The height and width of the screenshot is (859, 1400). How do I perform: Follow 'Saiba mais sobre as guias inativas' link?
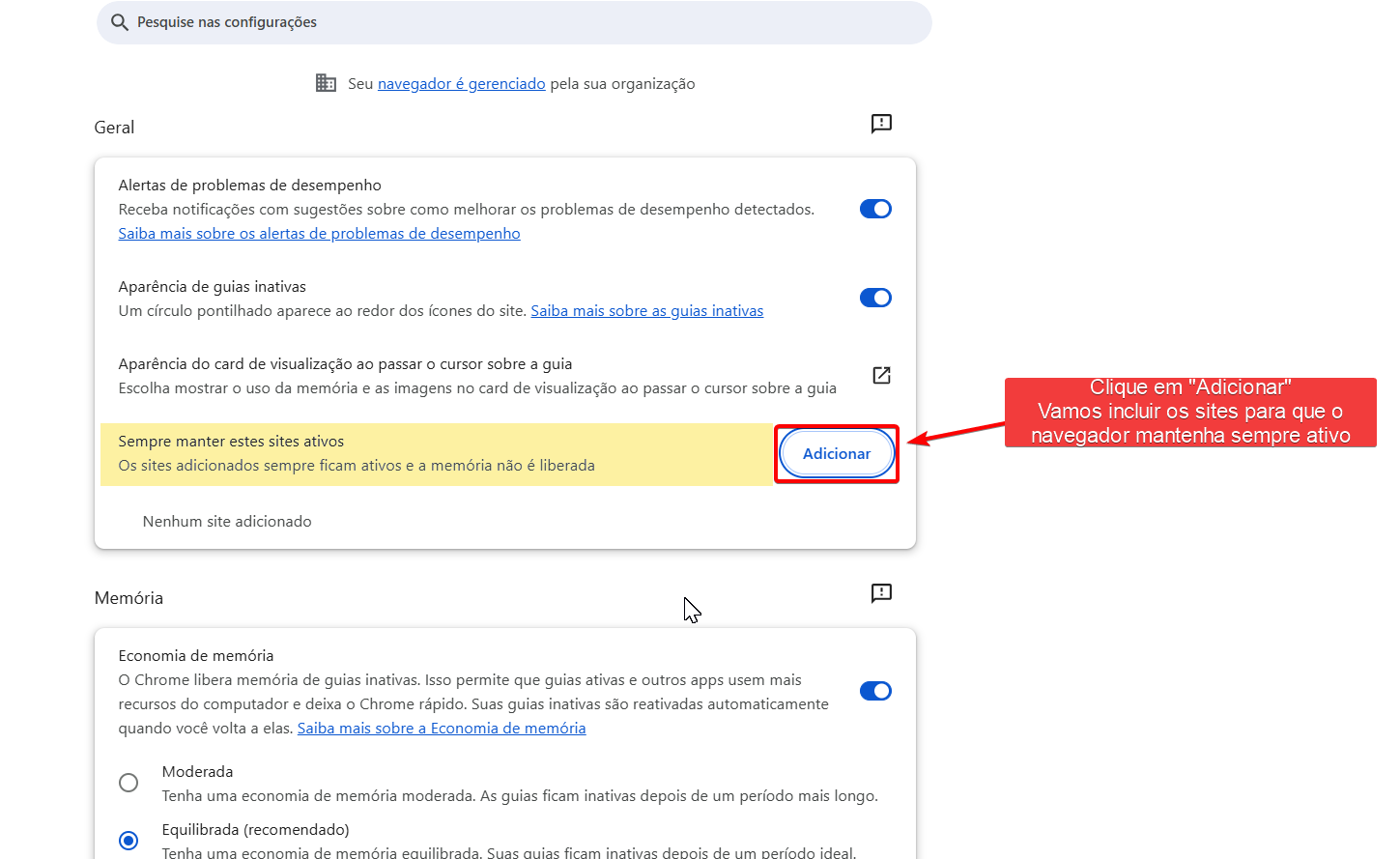pyautogui.click(x=646, y=311)
